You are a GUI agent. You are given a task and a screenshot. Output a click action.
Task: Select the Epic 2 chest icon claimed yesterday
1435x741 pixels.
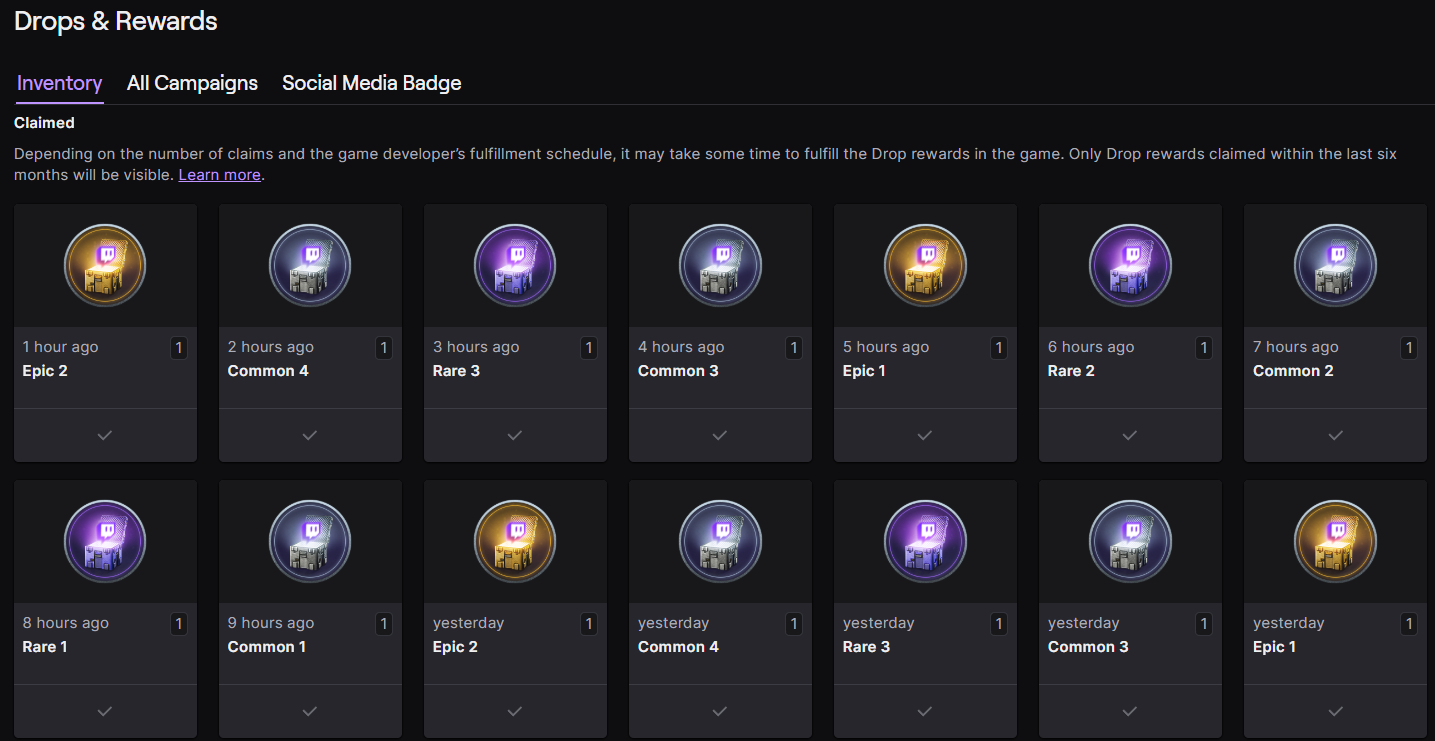(515, 542)
